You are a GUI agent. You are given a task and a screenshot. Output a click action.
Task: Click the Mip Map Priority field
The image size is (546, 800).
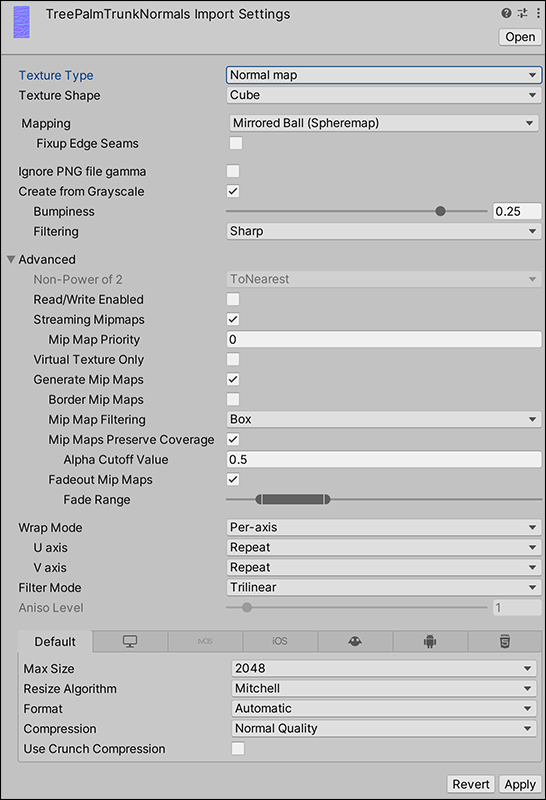pyautogui.click(x=384, y=339)
